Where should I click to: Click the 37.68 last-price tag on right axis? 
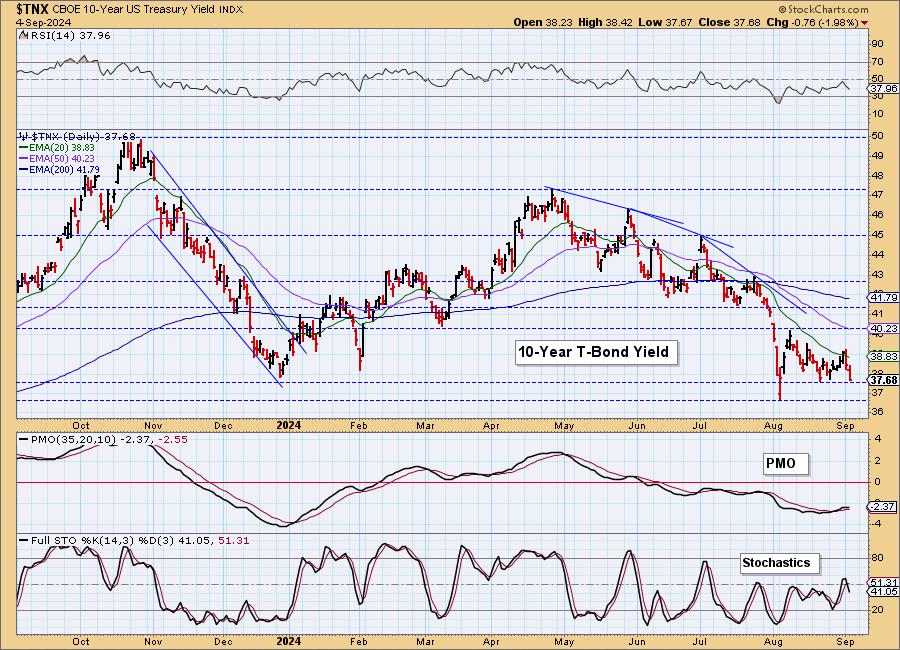[x=883, y=380]
